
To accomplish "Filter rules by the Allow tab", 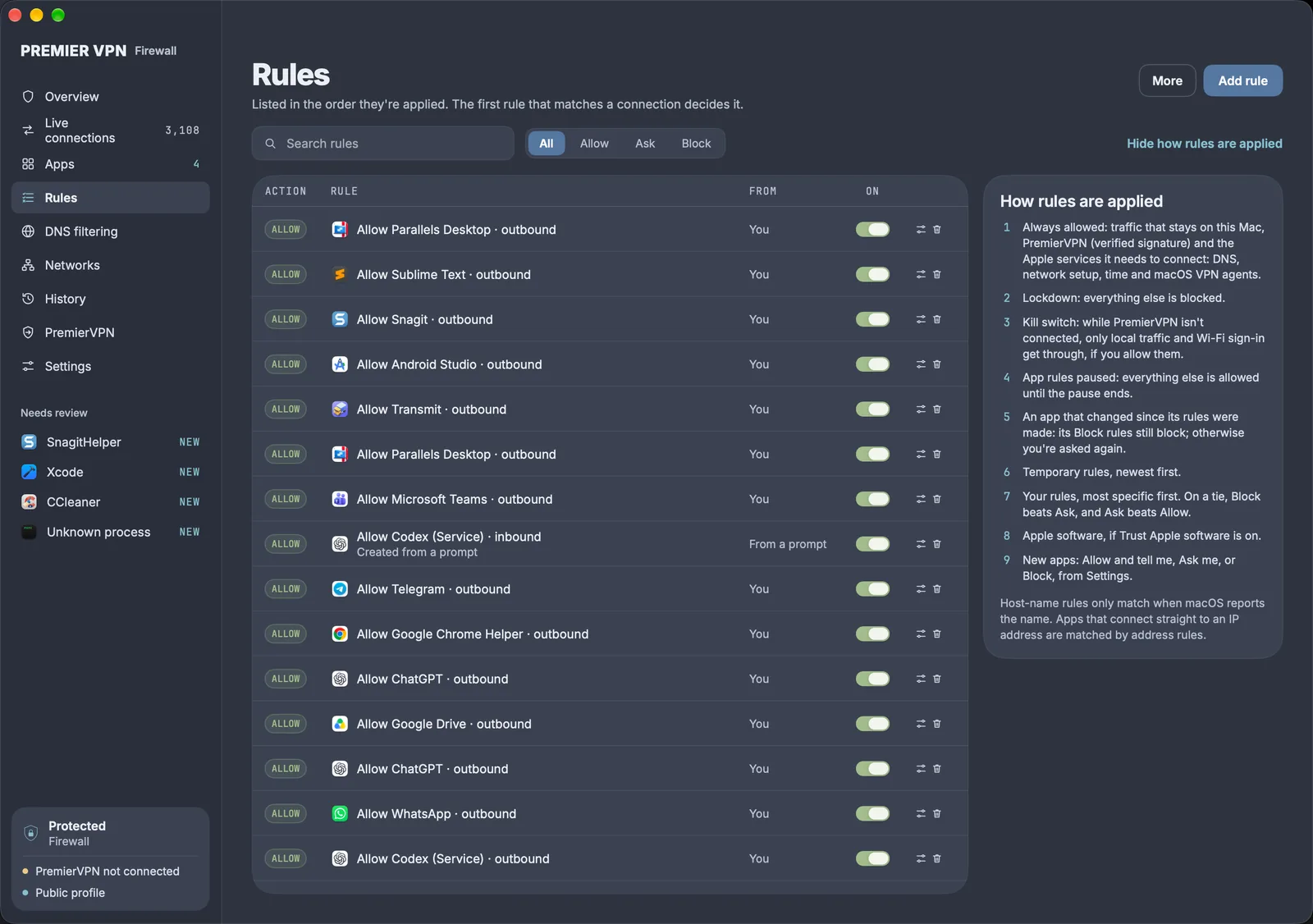I will click(x=594, y=144).
